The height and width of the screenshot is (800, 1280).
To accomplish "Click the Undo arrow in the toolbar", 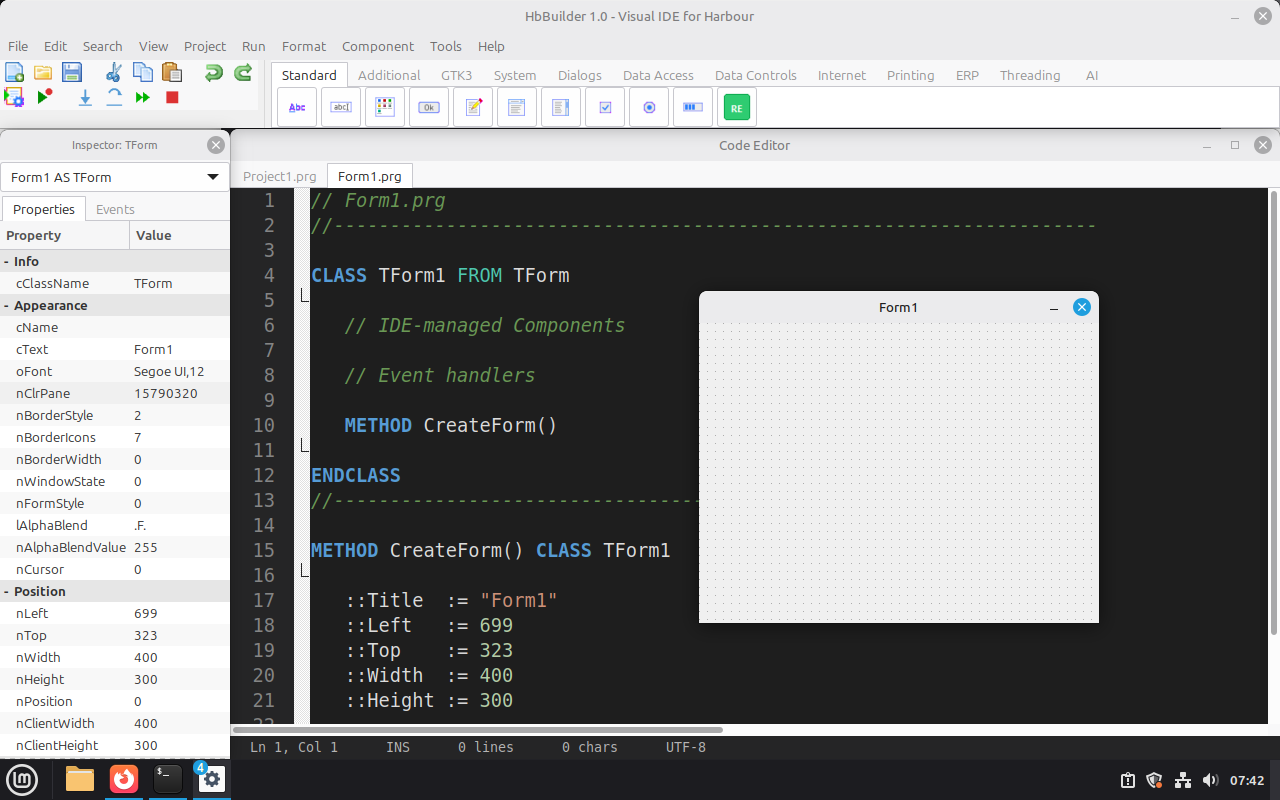I will point(212,72).
